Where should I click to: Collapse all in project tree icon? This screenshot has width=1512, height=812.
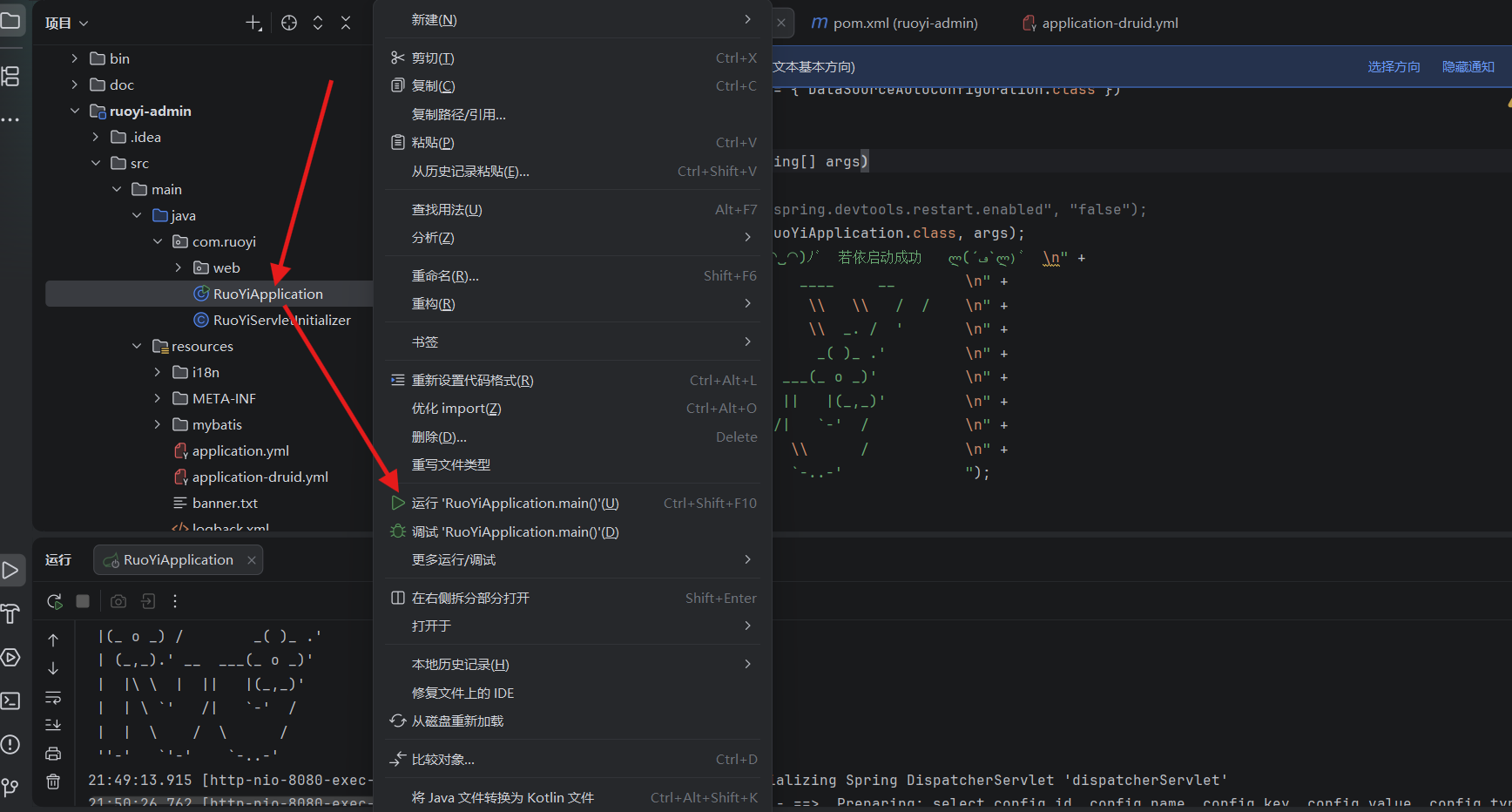(x=346, y=24)
